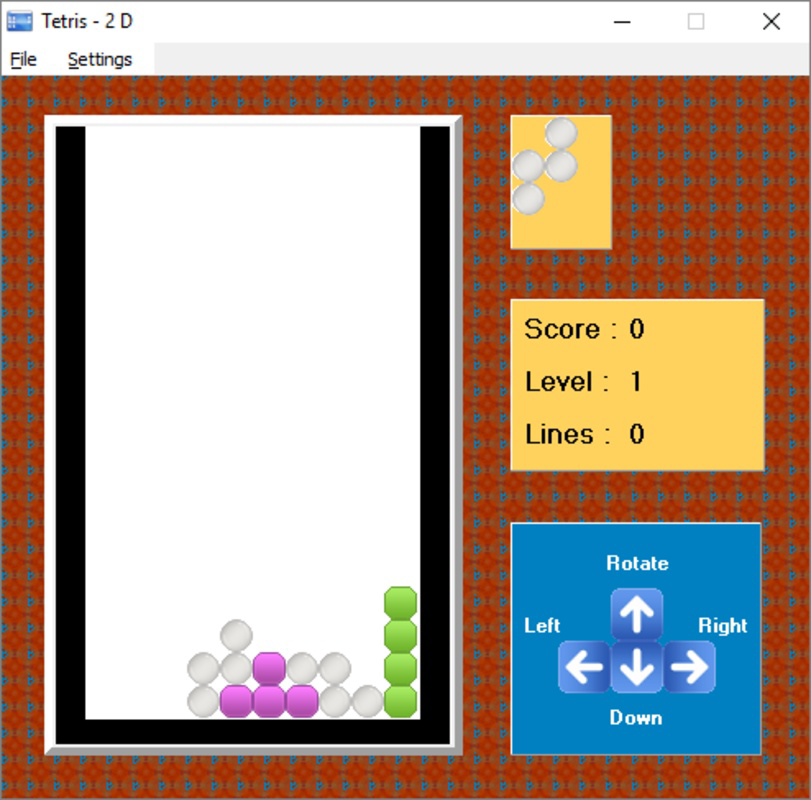This screenshot has height=800, width=811.
Task: Click the Tetris - 2 D window title
Action: (87, 21)
